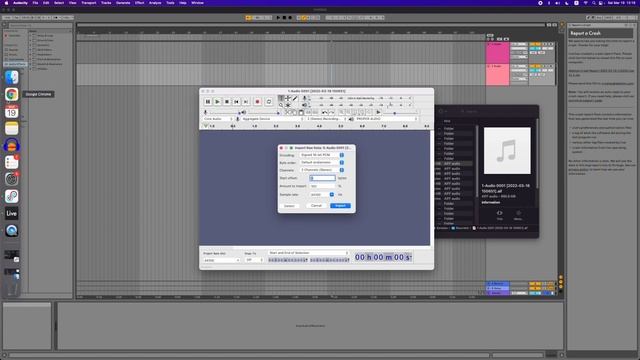Open Google Chrome from the Dock

pos(11,94)
